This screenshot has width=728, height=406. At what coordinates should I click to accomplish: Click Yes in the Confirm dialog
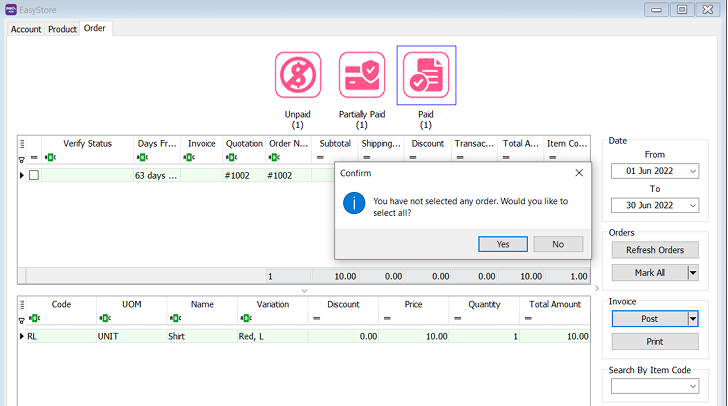[x=502, y=244]
